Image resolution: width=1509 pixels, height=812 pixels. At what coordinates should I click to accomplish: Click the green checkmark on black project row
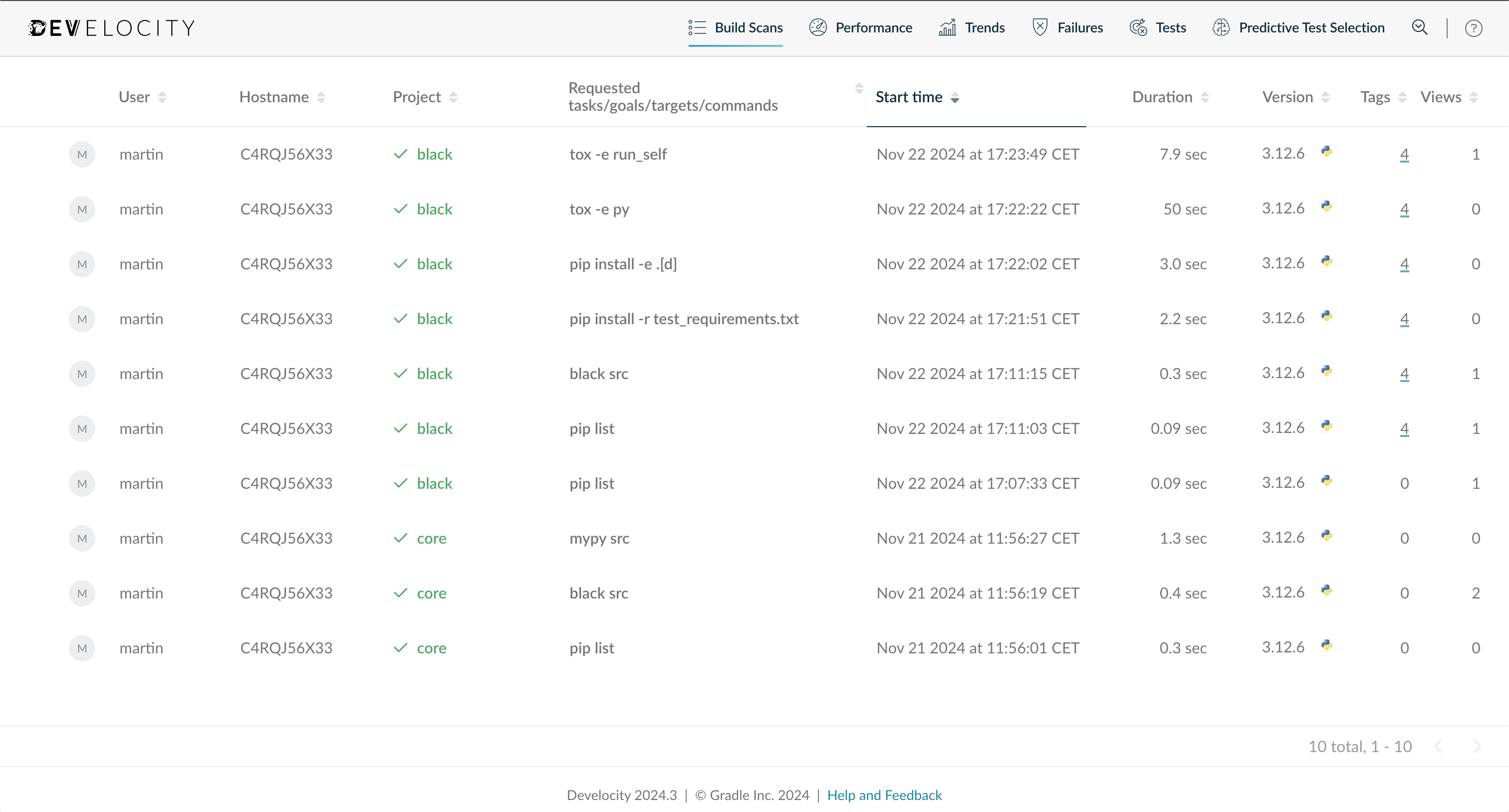400,154
